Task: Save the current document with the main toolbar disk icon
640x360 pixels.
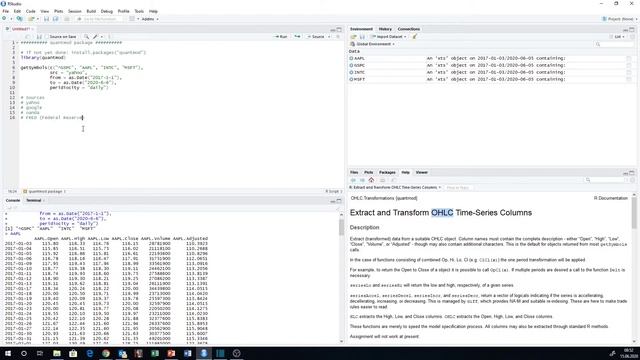Action: tap(47, 19)
